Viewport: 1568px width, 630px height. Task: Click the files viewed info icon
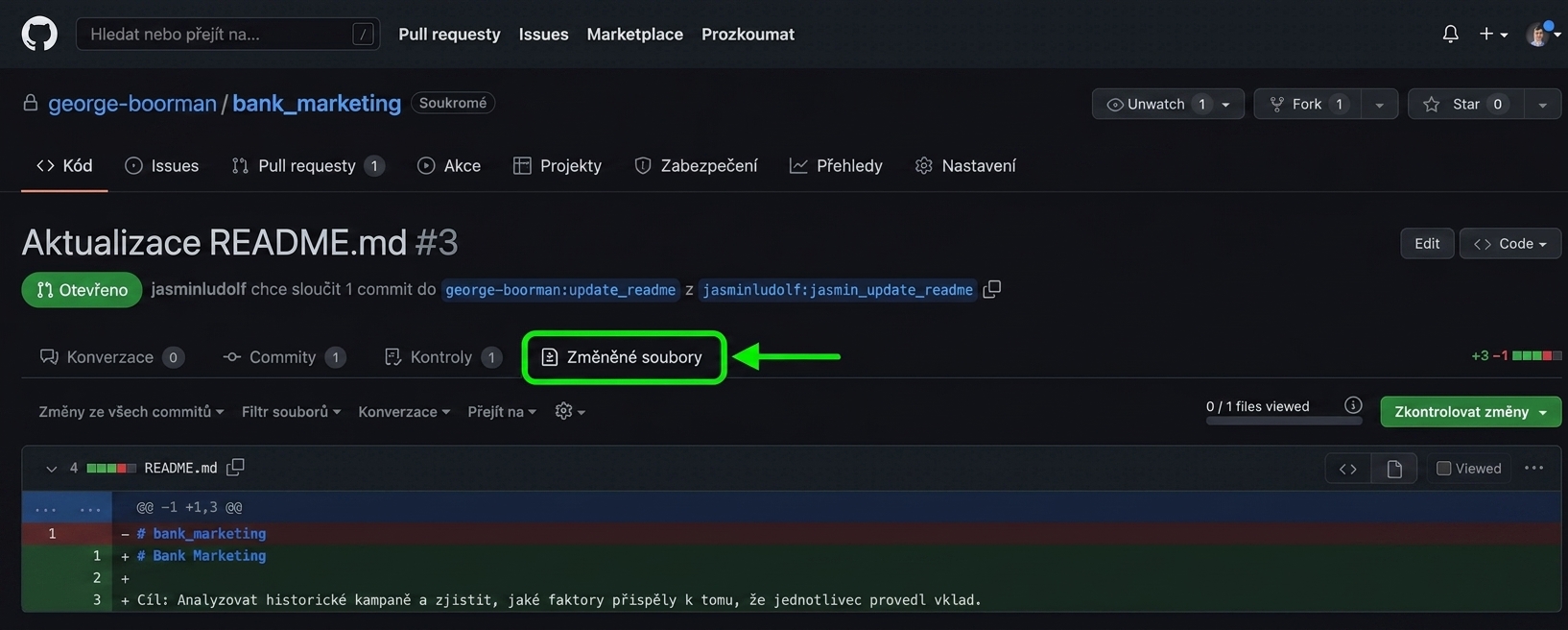[1353, 405]
